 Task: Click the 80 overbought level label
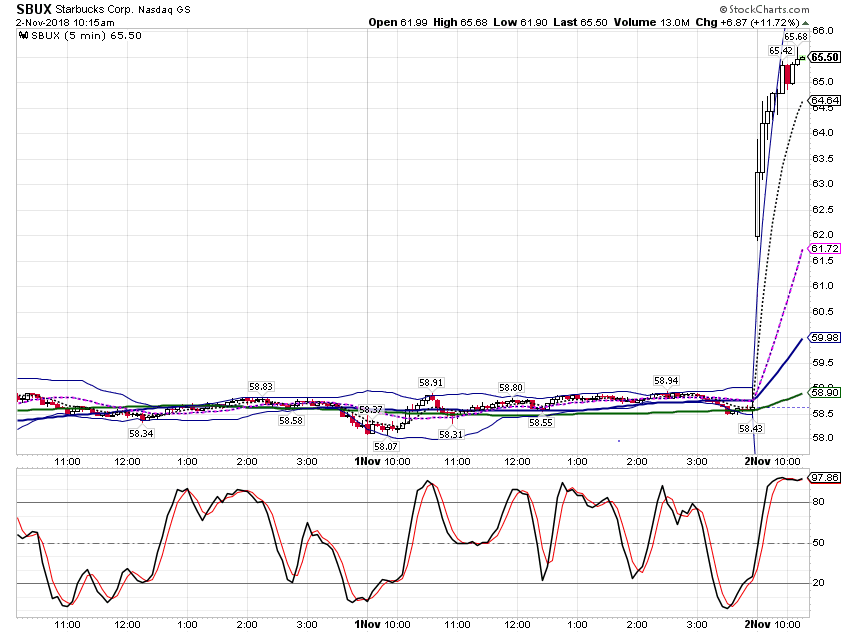819,502
